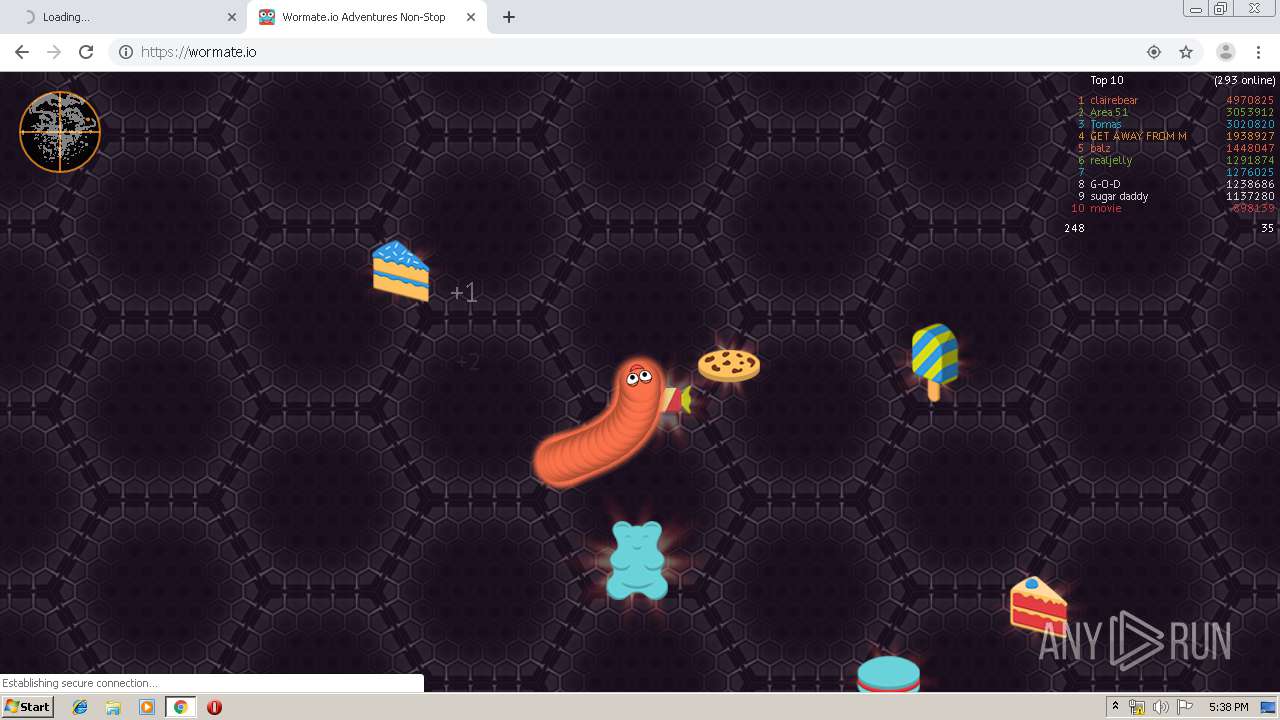Go forward to next page
This screenshot has width=1280, height=720.
pos(54,52)
